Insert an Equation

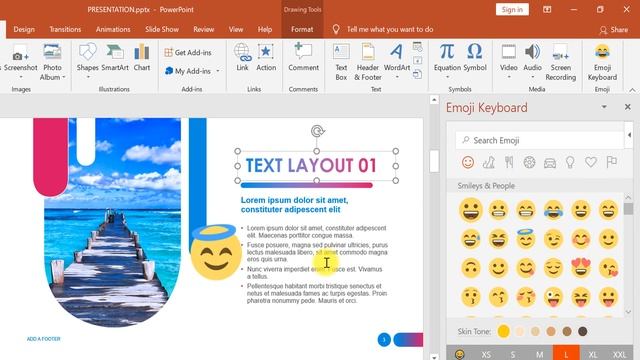[x=447, y=61]
